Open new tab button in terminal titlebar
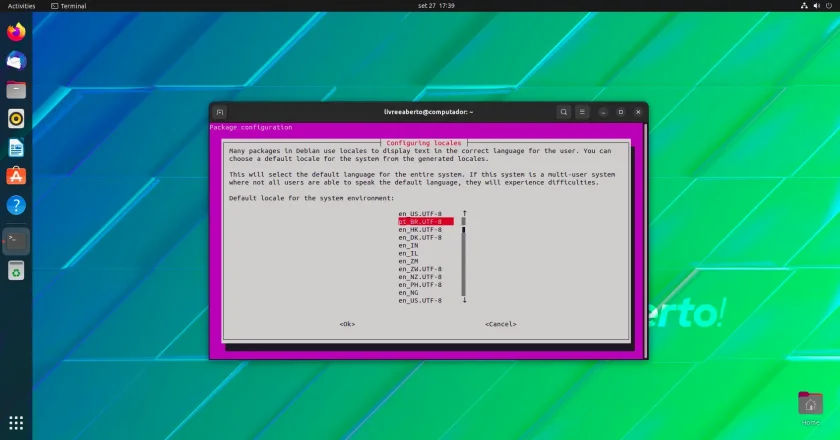Viewport: 840px width, 440px height. pos(220,112)
